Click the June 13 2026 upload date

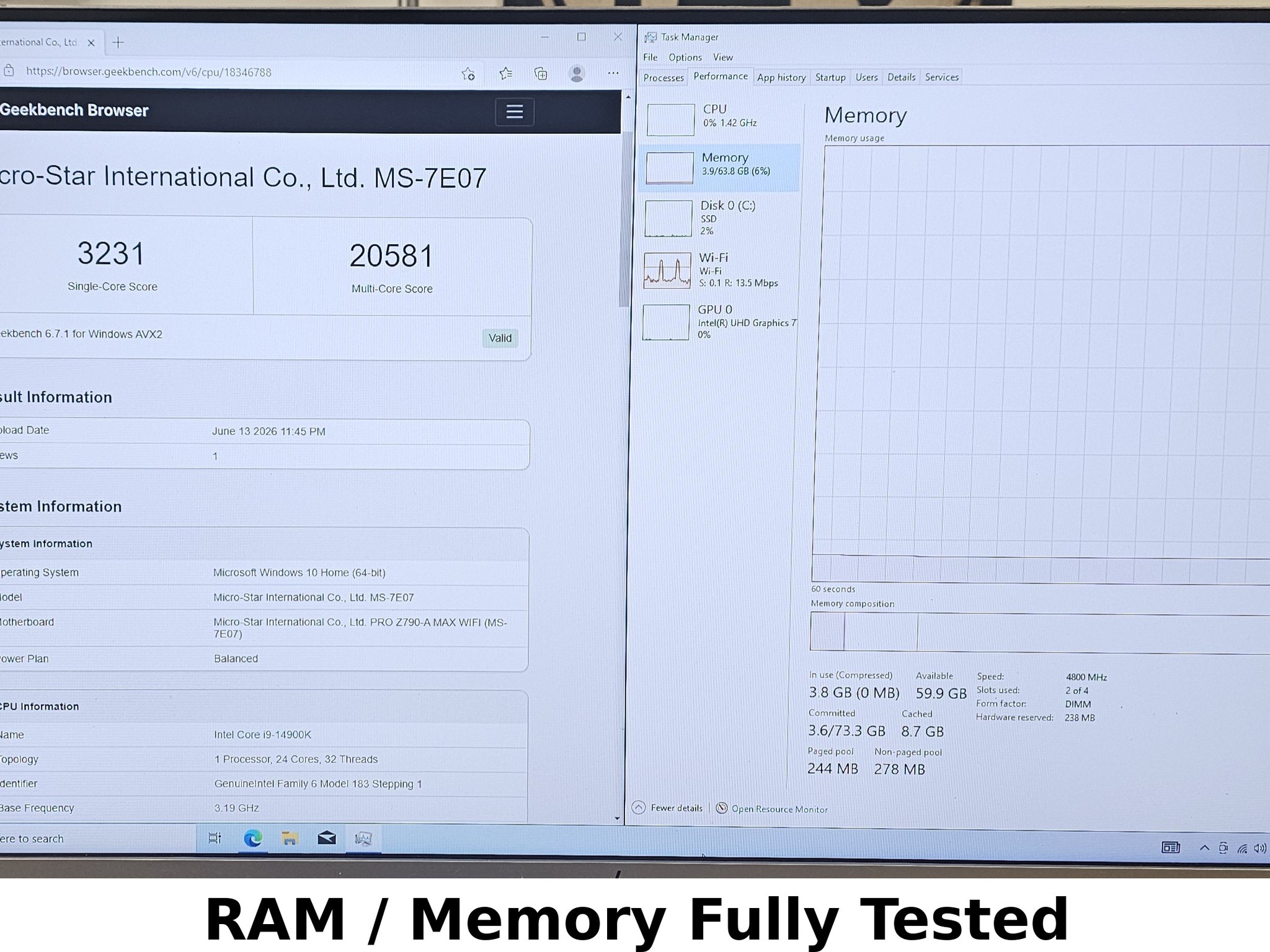click(x=269, y=431)
